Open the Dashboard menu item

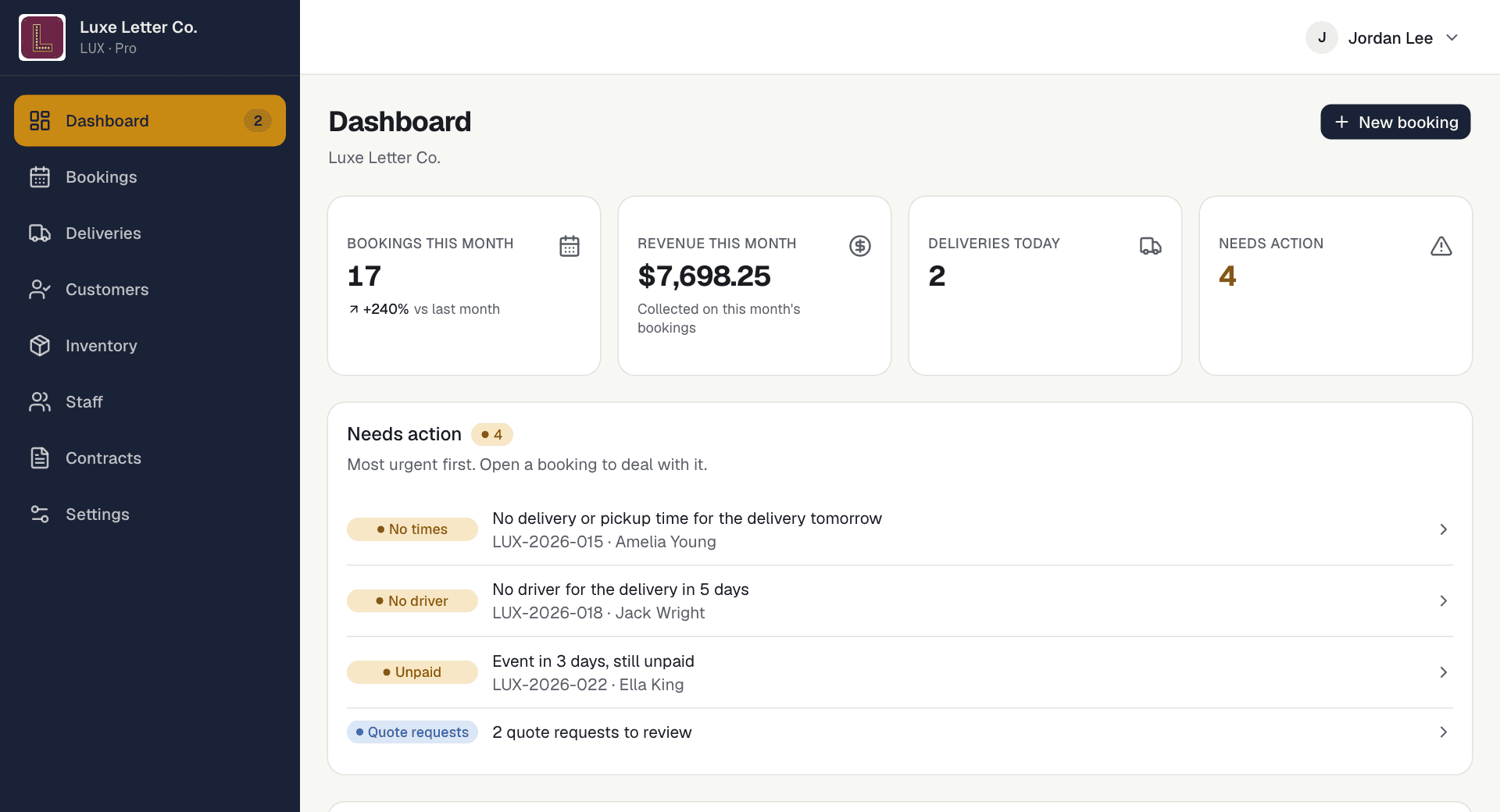tap(150, 120)
